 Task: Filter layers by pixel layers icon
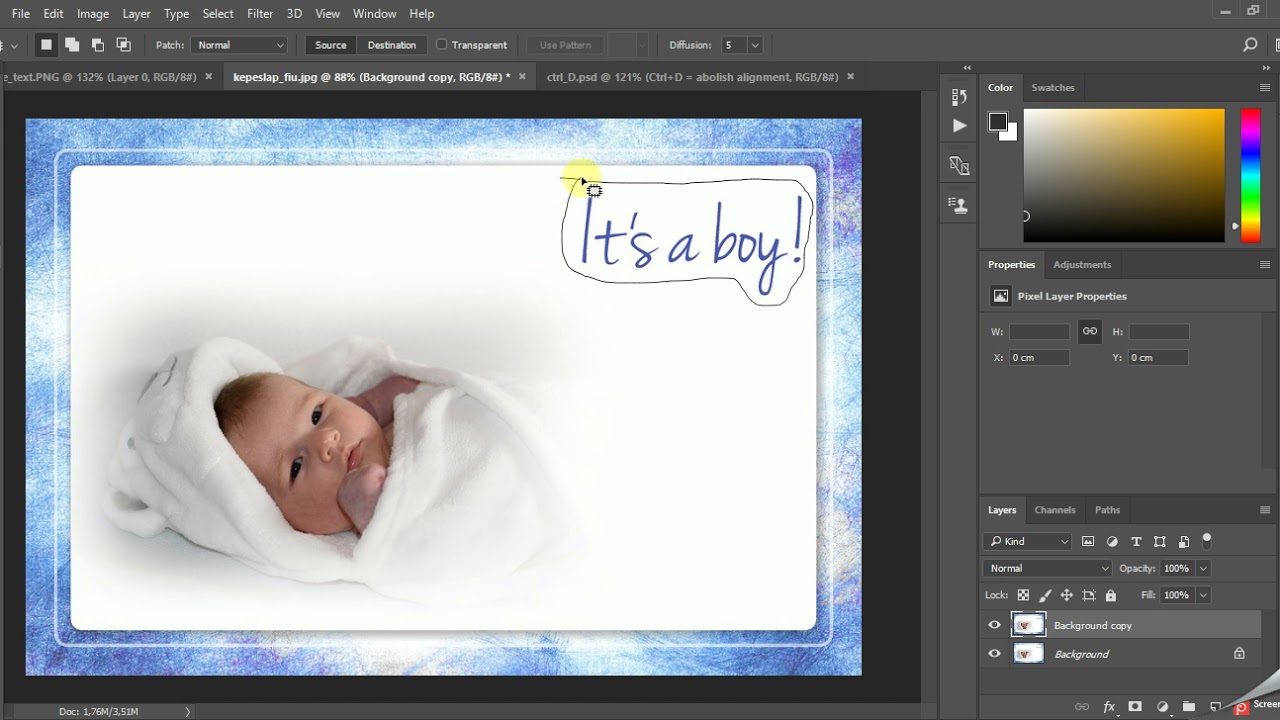1088,541
